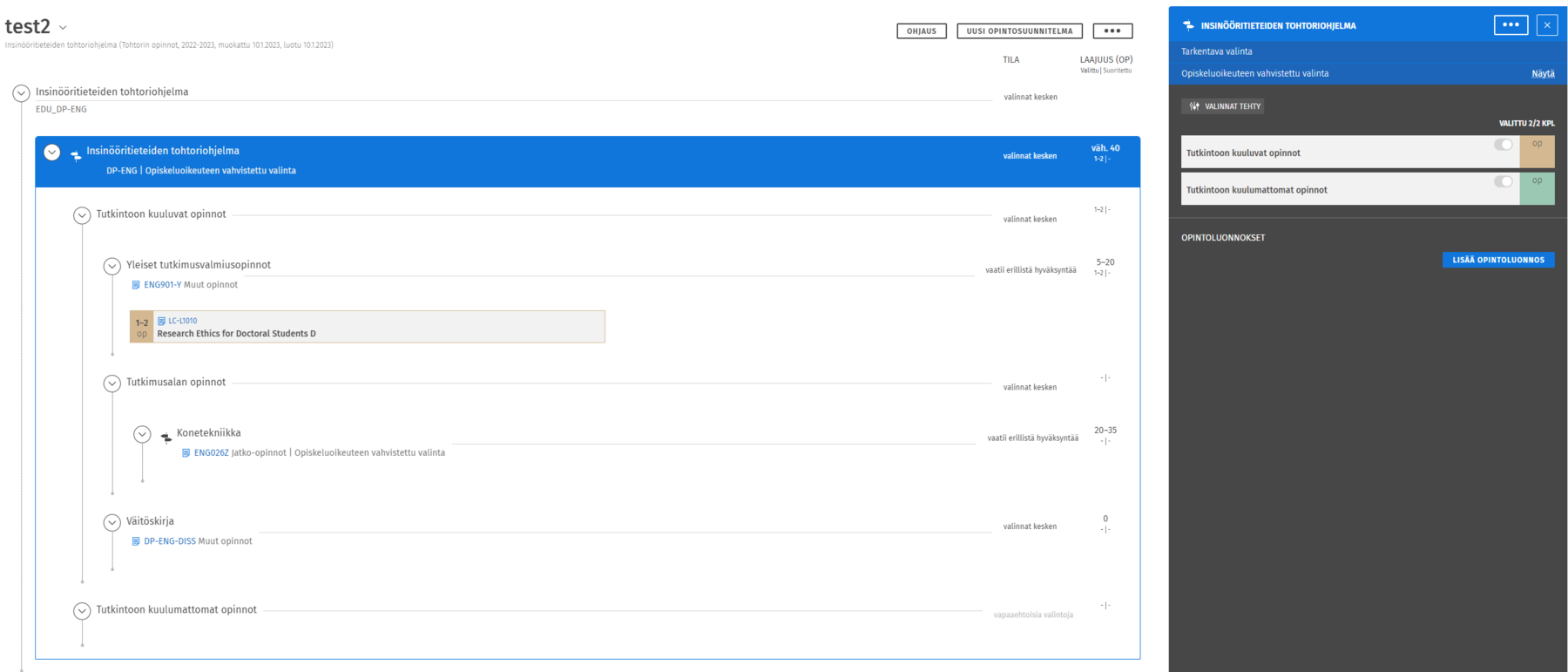The image size is (1568, 672).
Task: Click tan op swatch of Tutkintoon kuuluvat opinnot
Action: pos(1537,152)
